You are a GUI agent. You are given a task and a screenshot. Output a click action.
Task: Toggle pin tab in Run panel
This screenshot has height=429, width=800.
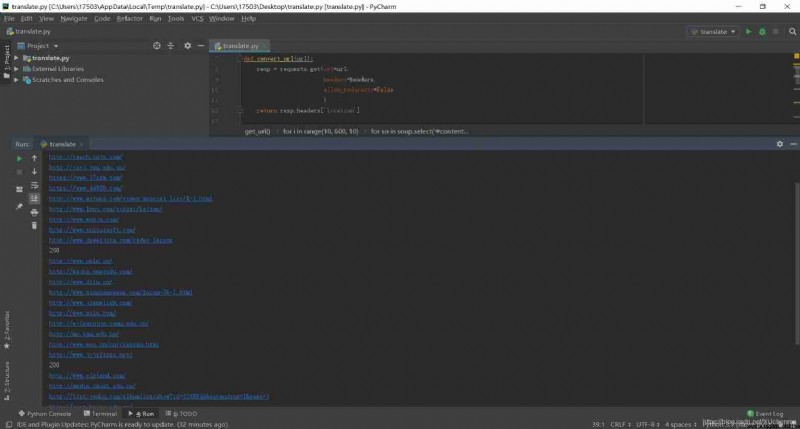point(19,207)
